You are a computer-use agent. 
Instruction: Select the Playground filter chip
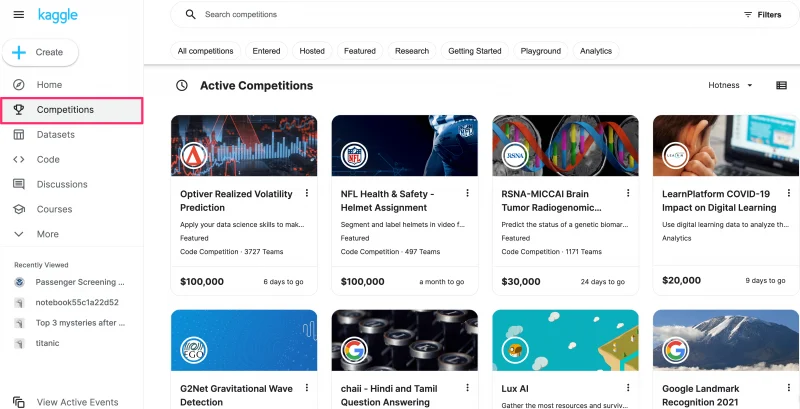pos(540,51)
